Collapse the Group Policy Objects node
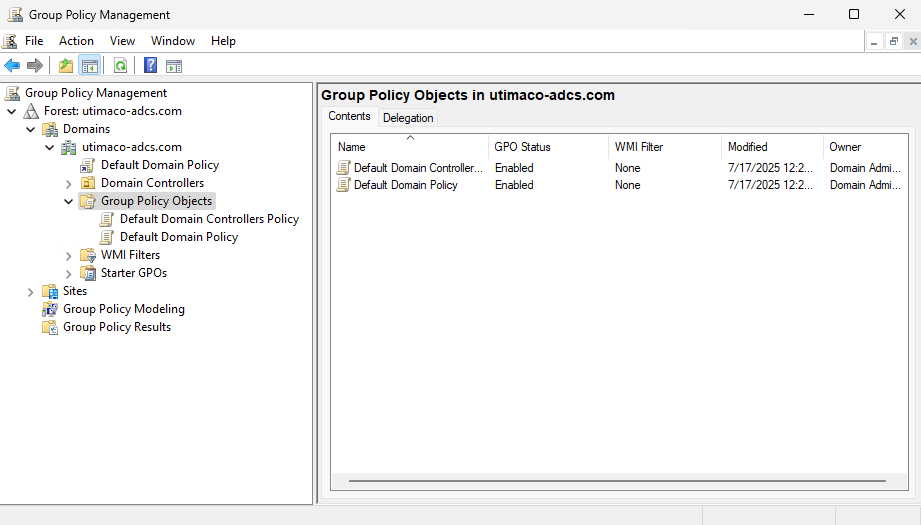Screen dimensions: 921x525 coord(69,201)
